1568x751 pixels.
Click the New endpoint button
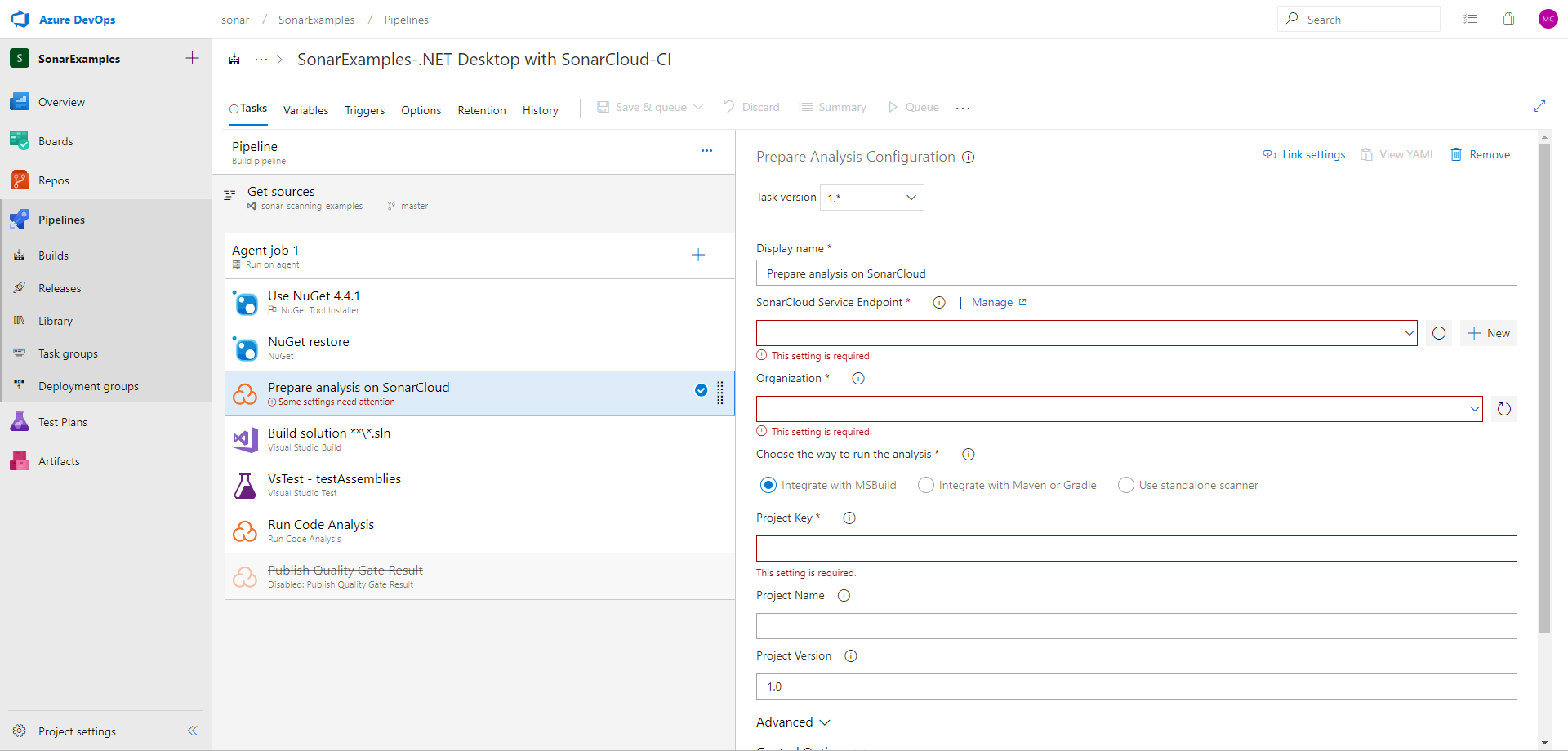(x=1489, y=332)
